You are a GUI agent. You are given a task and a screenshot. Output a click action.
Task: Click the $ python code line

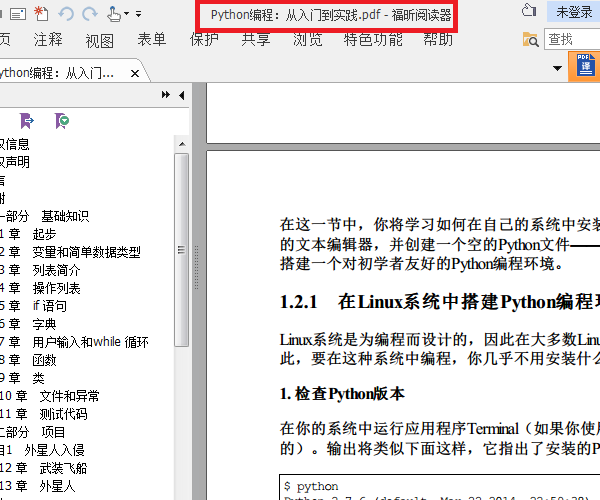[311, 486]
